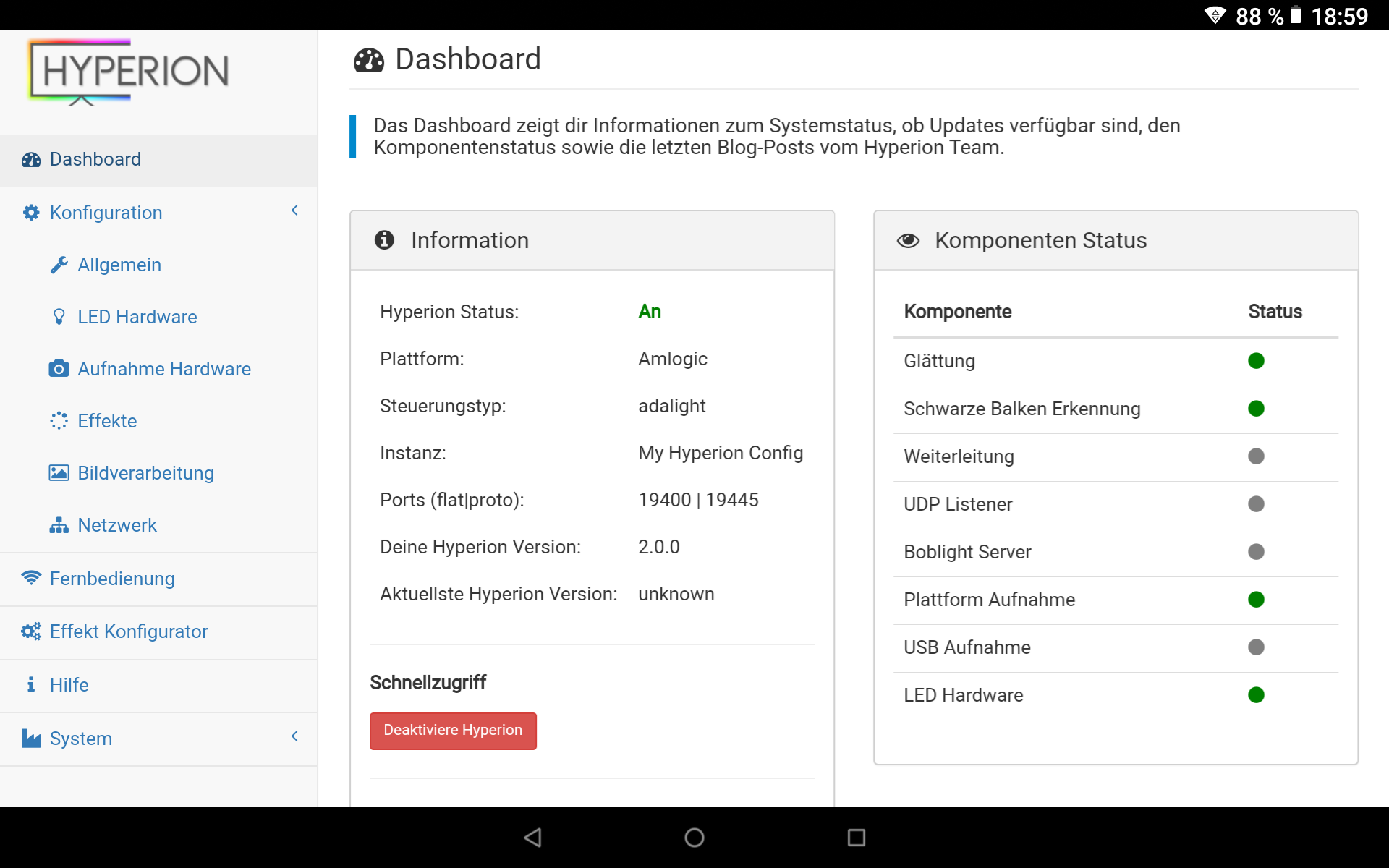This screenshot has width=1389, height=868.
Task: Open Konfiguration menu item
Action: (158, 213)
